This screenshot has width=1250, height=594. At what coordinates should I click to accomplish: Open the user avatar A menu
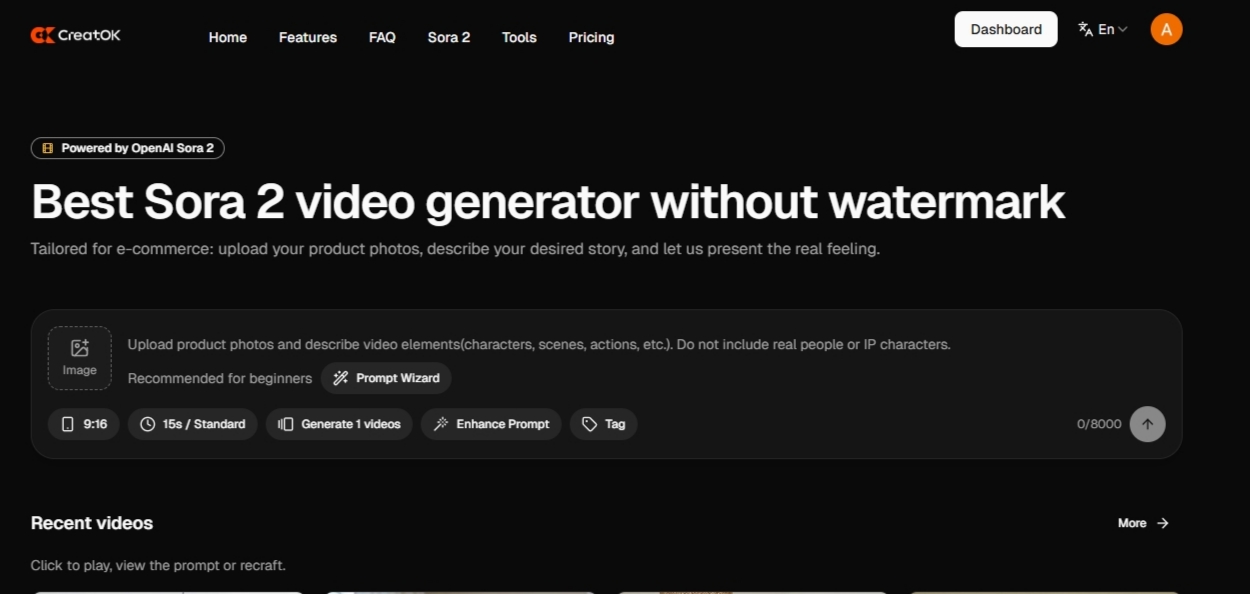click(1166, 29)
